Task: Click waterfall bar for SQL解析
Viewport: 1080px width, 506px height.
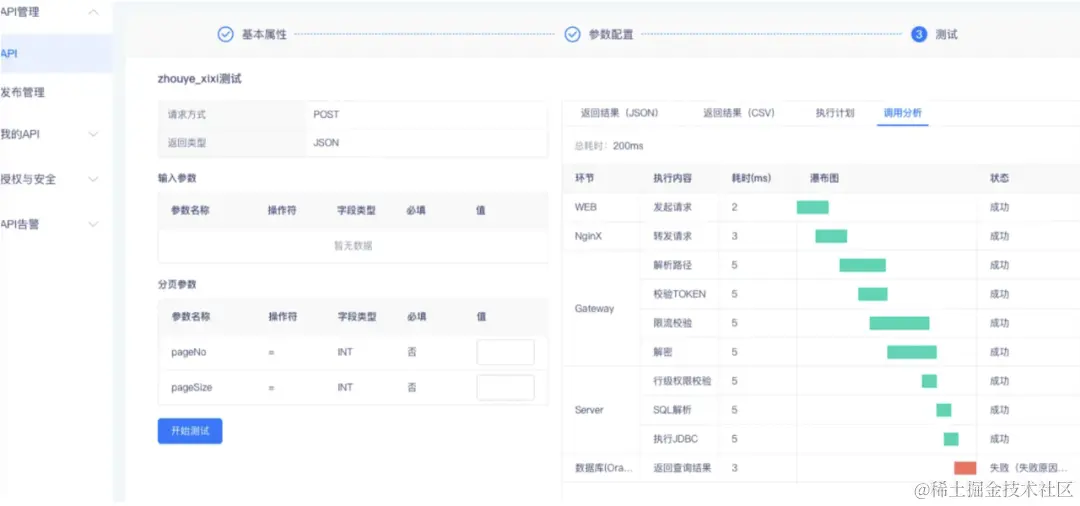Action: click(944, 410)
